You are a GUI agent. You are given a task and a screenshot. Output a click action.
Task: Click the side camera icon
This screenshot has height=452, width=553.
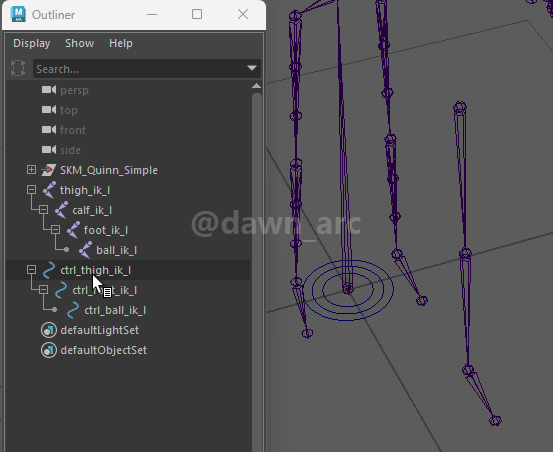pos(49,150)
